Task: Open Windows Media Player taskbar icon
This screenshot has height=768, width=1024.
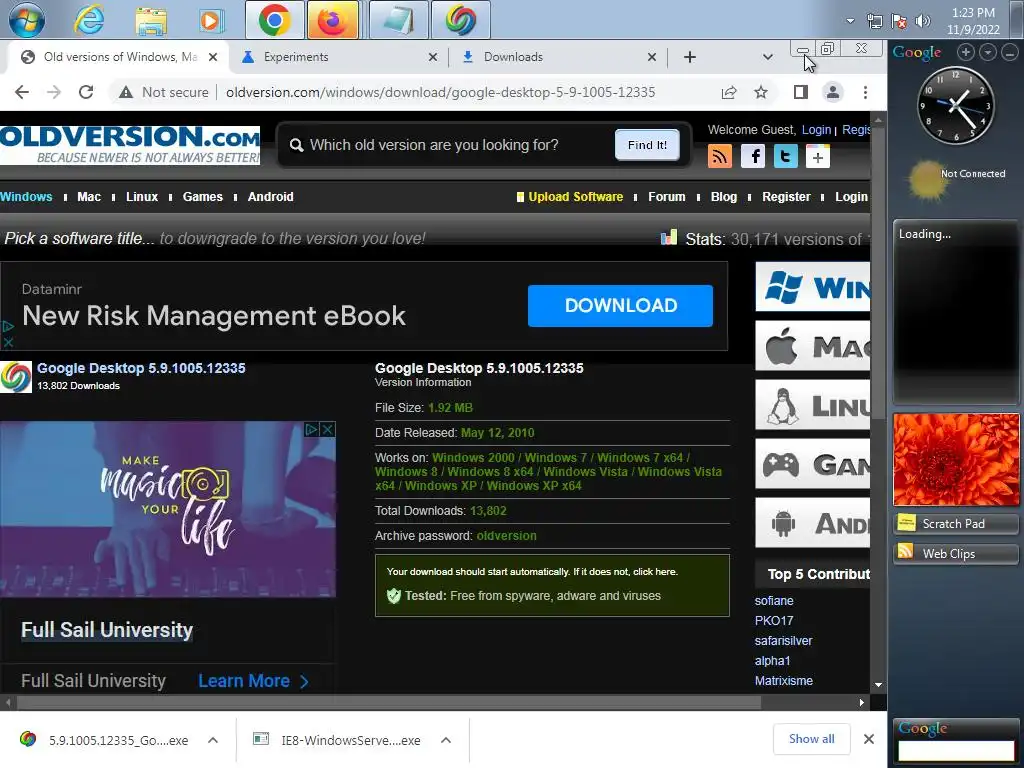Action: coord(210,20)
